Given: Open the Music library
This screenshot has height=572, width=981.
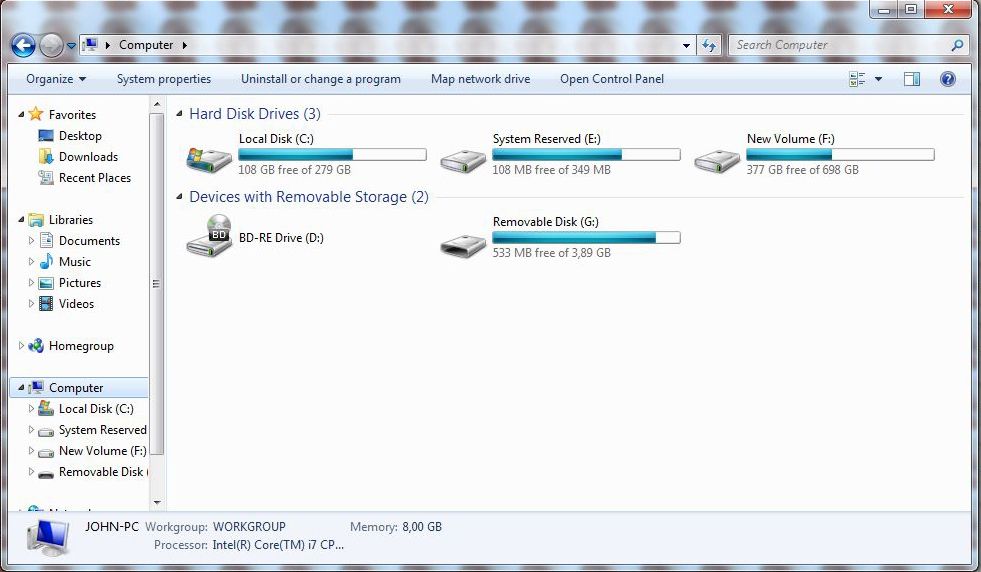Looking at the screenshot, I should [x=74, y=262].
